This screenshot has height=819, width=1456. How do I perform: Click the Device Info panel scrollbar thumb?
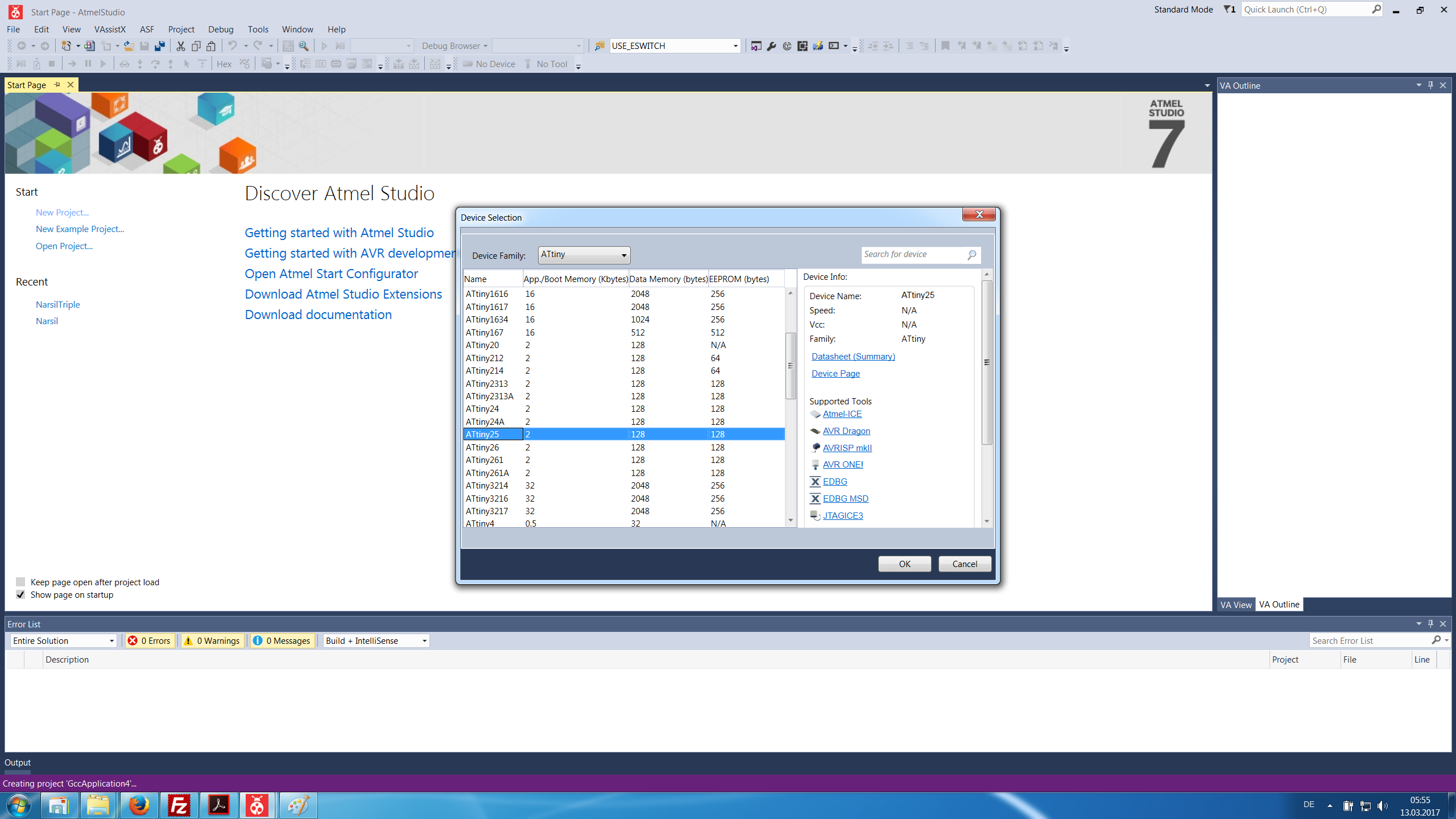click(x=987, y=362)
